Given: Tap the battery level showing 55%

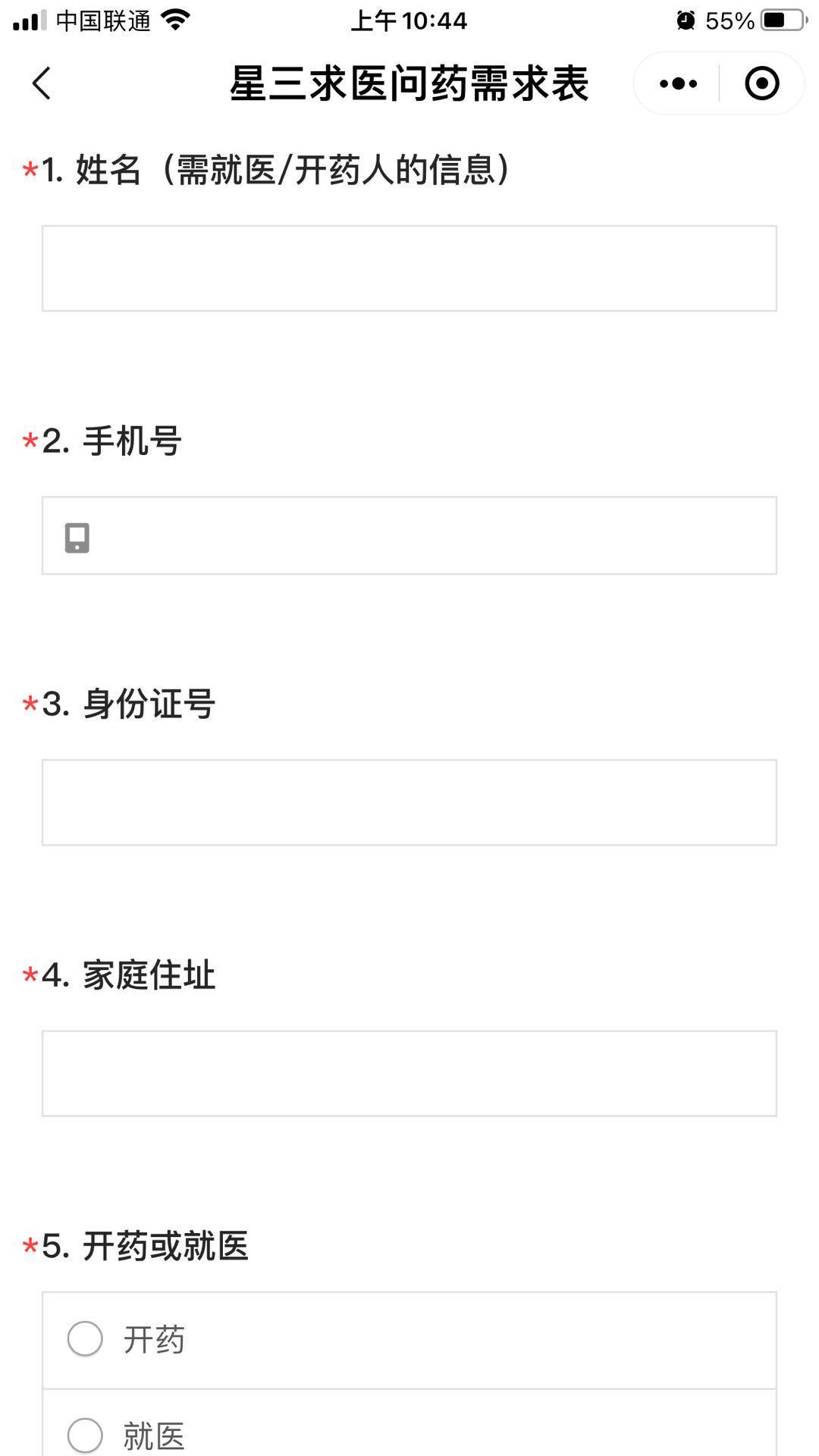Looking at the screenshot, I should (x=730, y=20).
